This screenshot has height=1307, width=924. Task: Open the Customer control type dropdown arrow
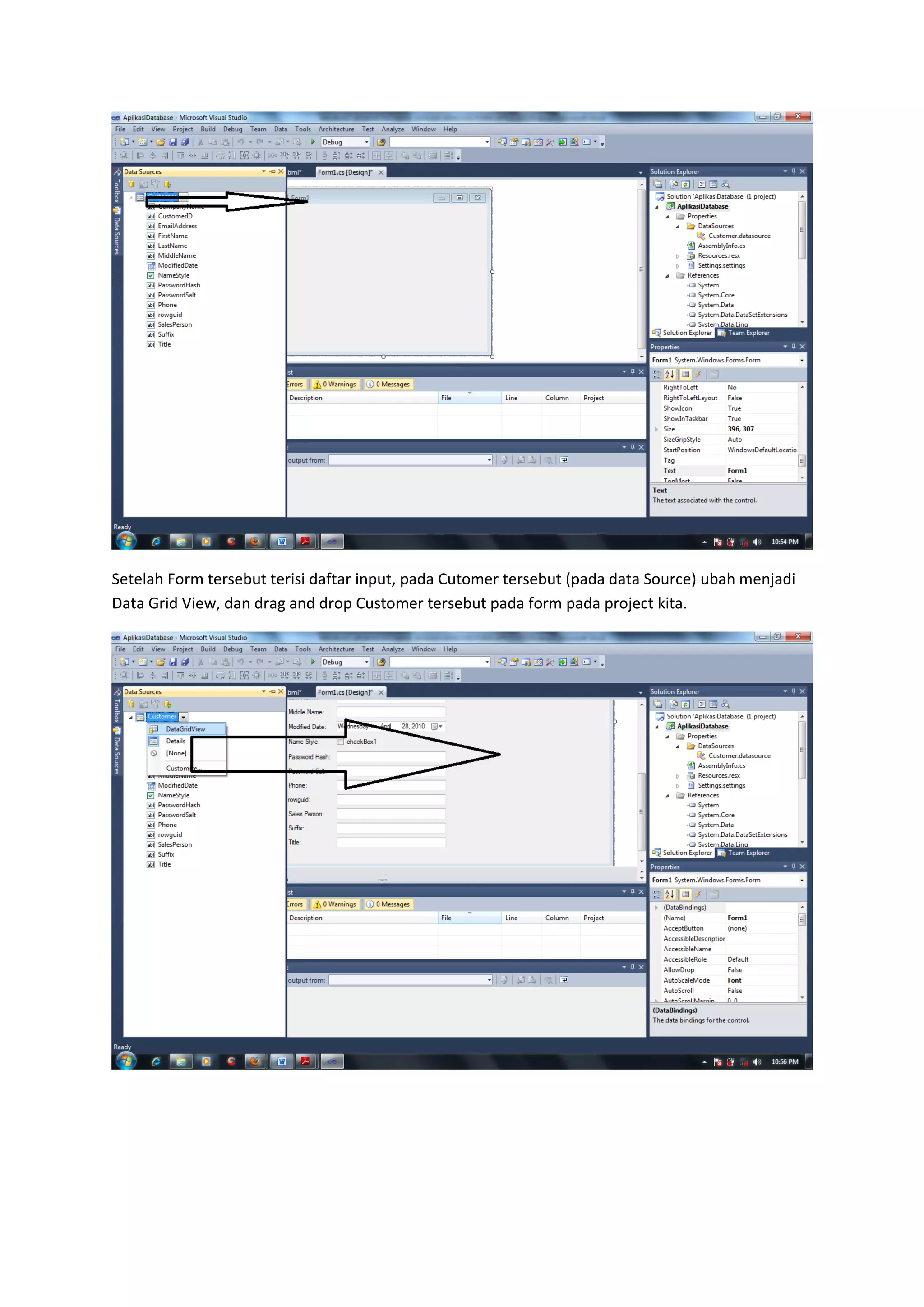tap(183, 717)
